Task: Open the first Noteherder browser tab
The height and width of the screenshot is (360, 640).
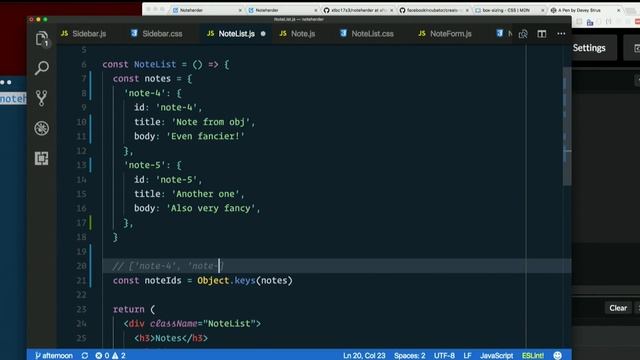Action: (x=207, y=10)
